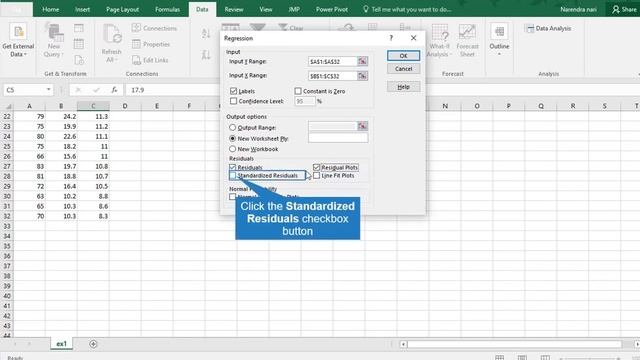Open the Formulas ribbon tab
This screenshot has width=640, height=360.
[x=167, y=9]
